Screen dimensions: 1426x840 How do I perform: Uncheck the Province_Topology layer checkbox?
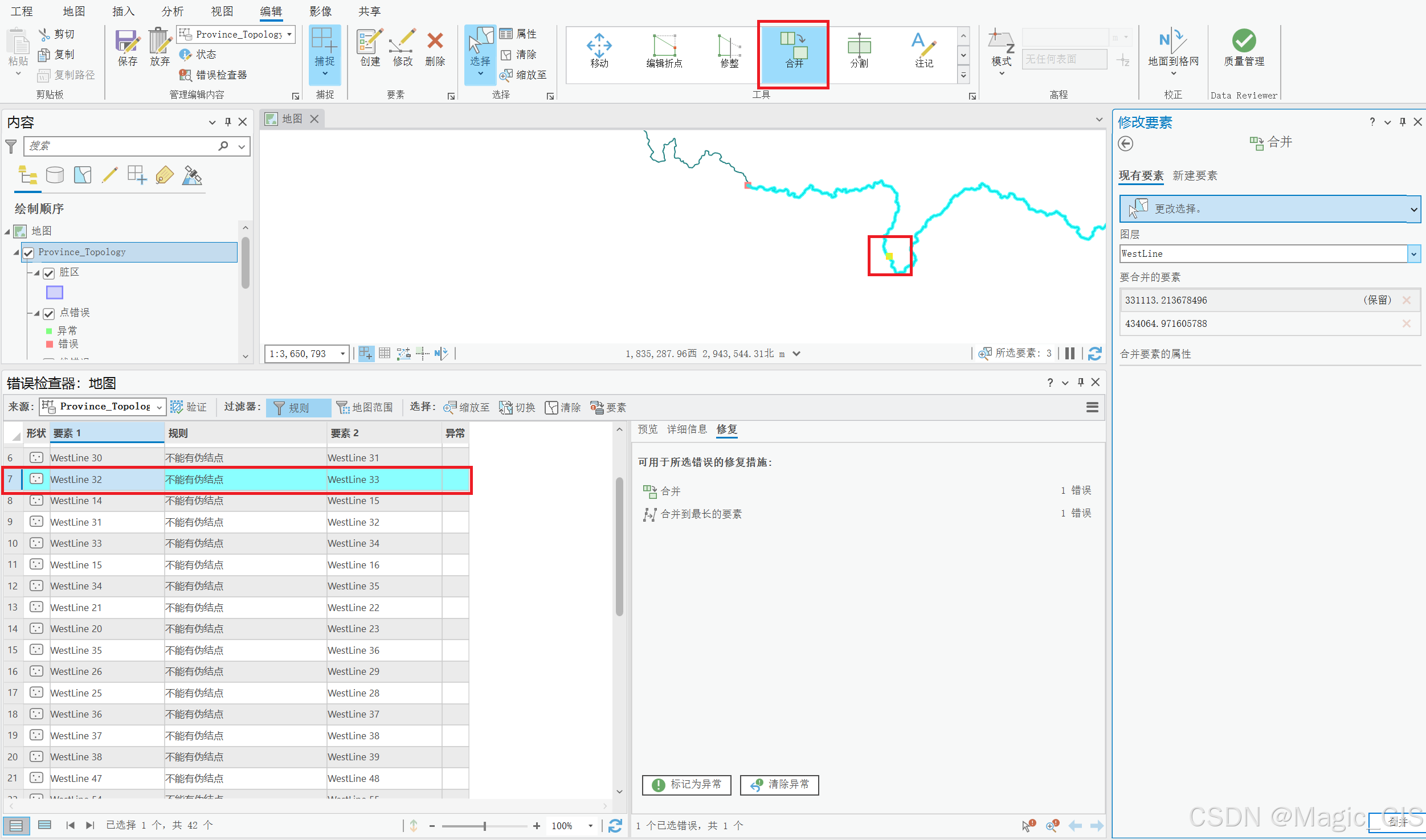[x=29, y=252]
